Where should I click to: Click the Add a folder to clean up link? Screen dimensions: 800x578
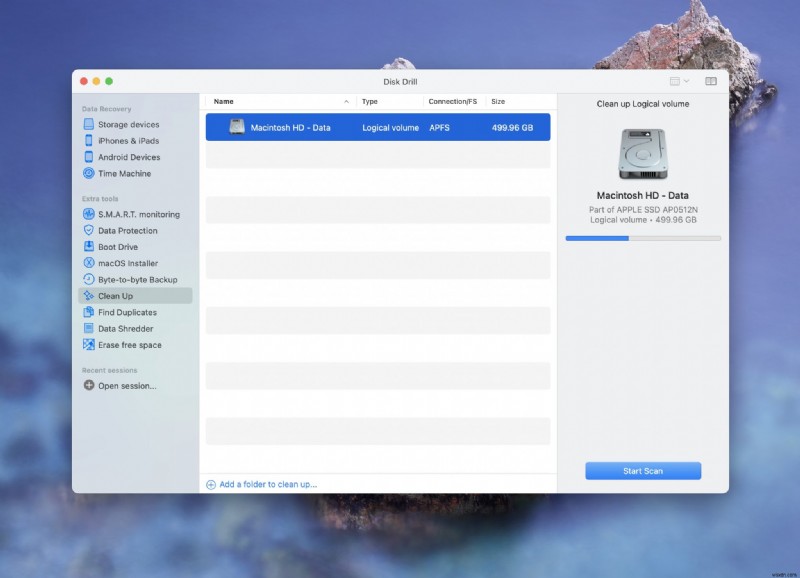pos(267,484)
